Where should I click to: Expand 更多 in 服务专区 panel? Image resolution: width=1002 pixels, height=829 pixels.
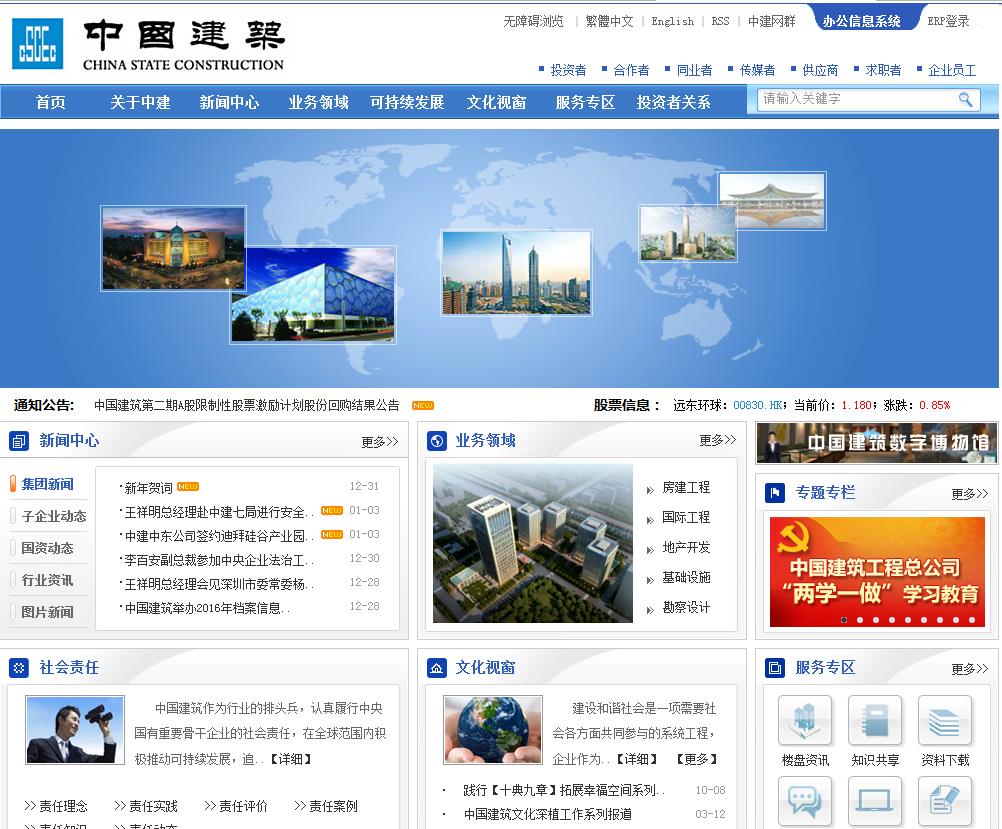(969, 669)
